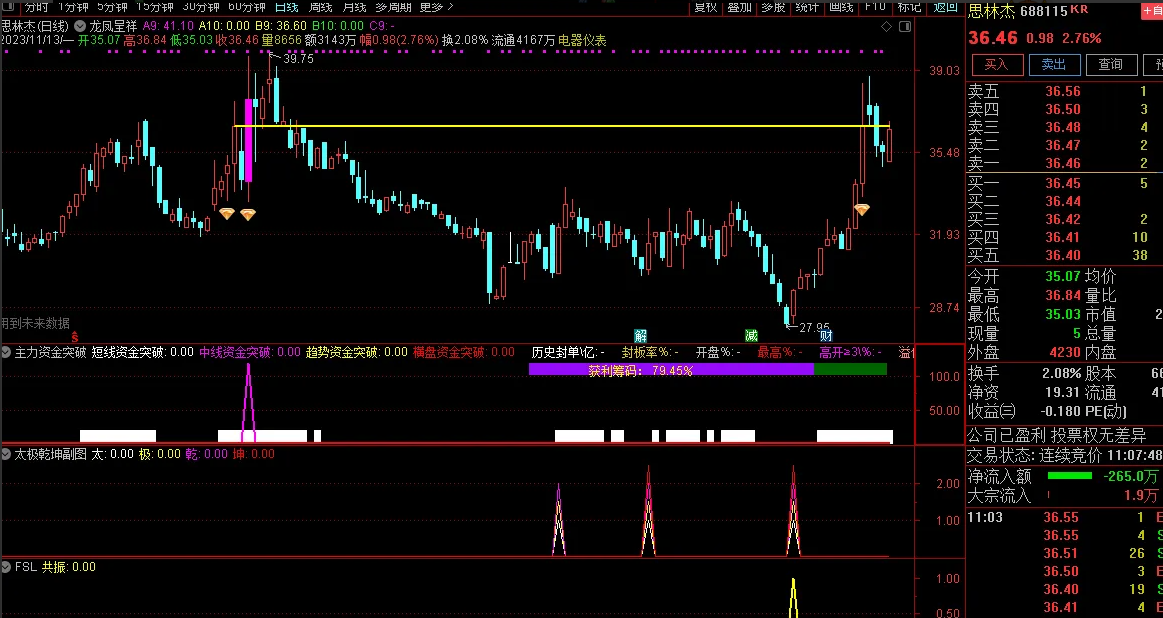This screenshot has width=1163, height=618.
Task: Click the red $ marker at chart bottom
Action: [x=75, y=338]
